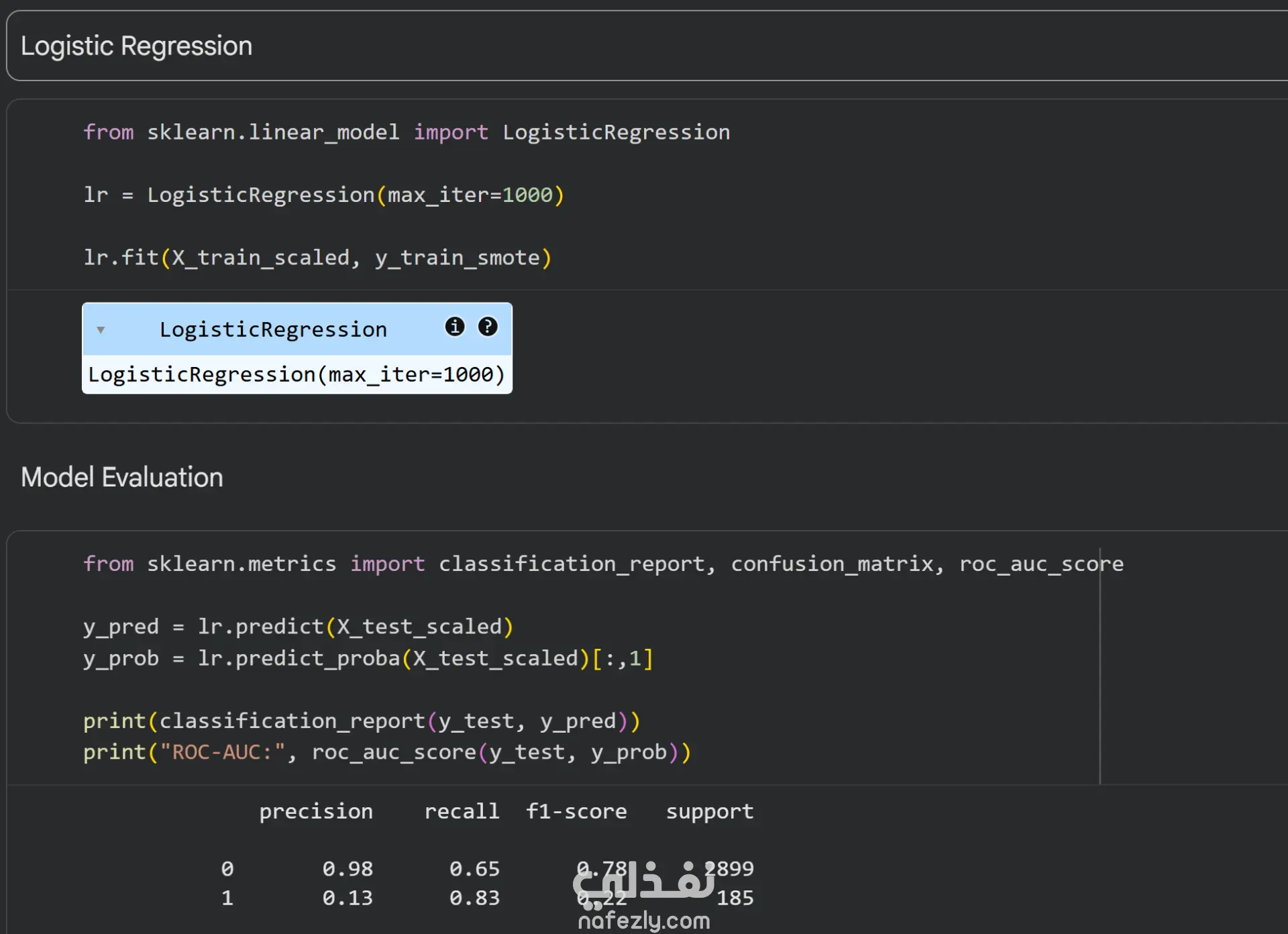Click the sklearn.metrics import line
Screen dimensions: 1288x934
(x=604, y=564)
